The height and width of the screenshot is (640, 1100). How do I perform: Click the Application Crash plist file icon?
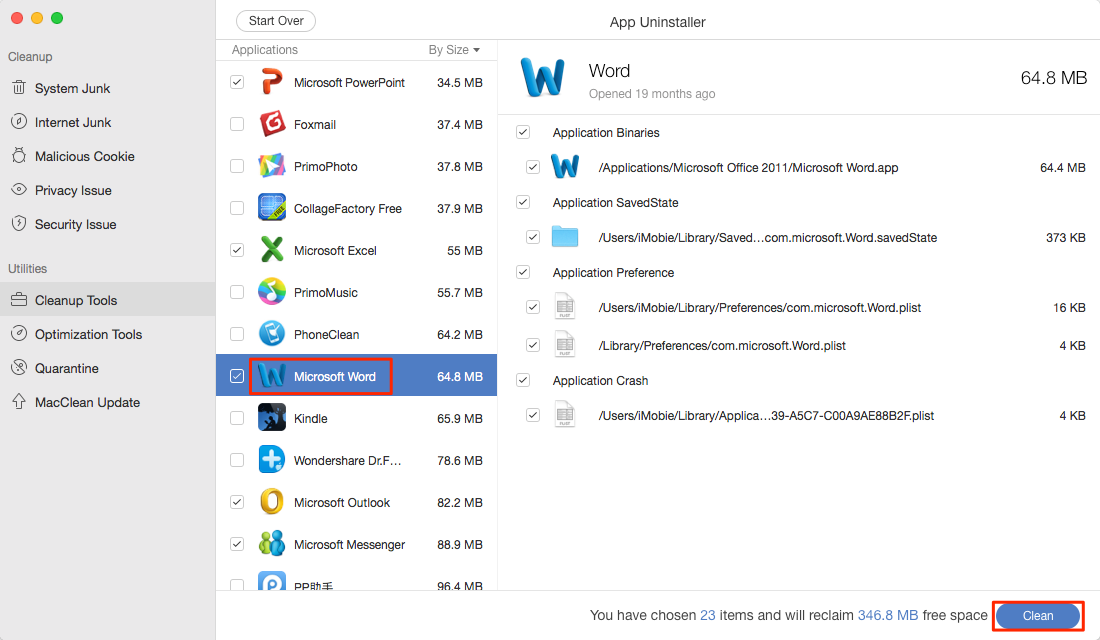coord(565,415)
